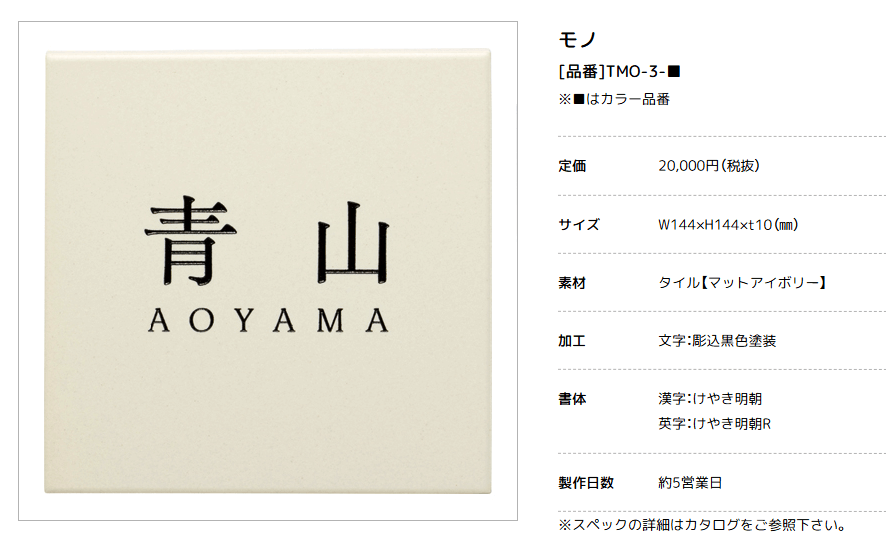Click the 青山 kanji on the plate
This screenshot has height=537, width=886.
(268, 241)
